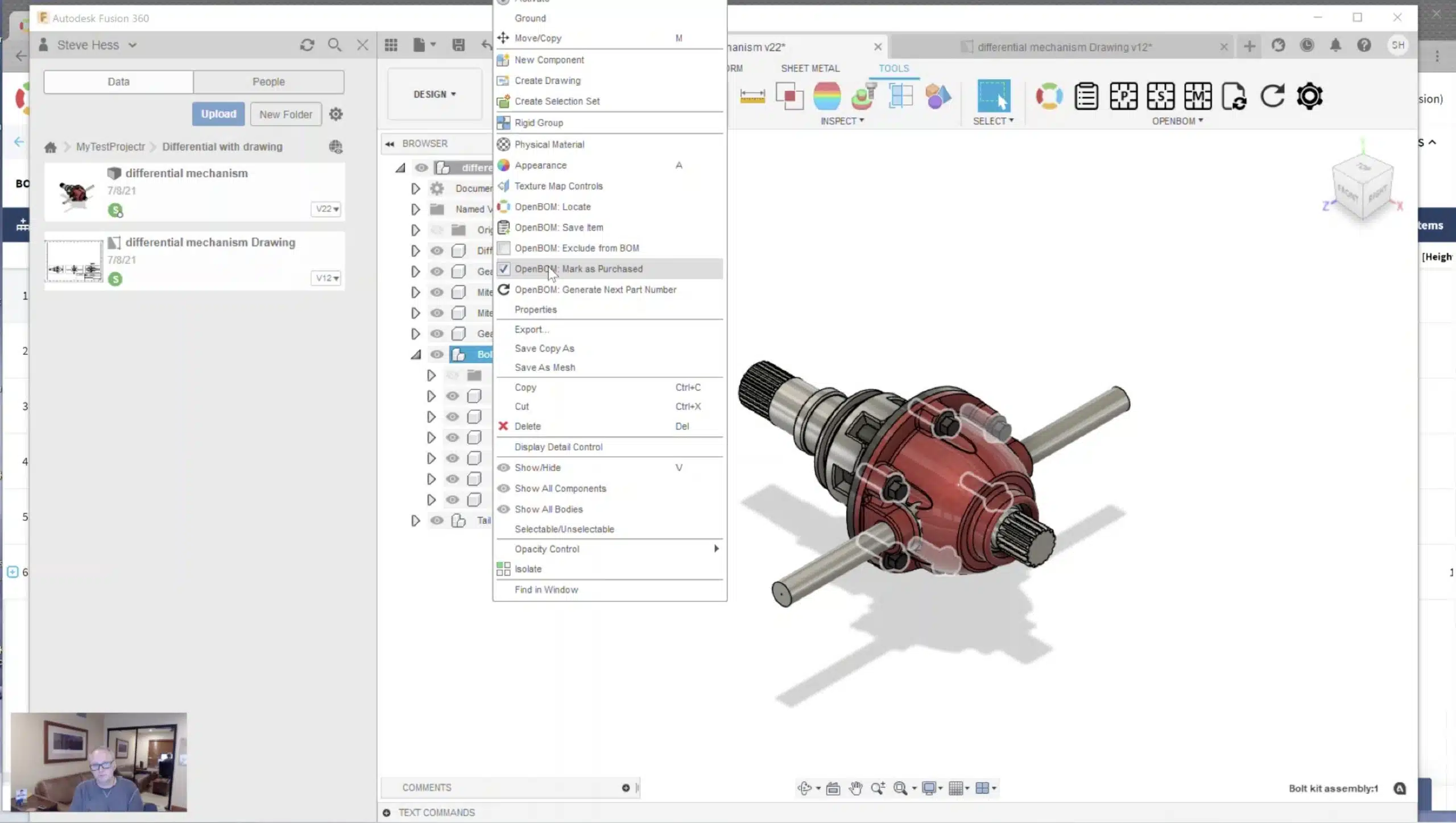Click the OpenBOM colorful ring logo icon
Image resolution: width=1456 pixels, height=823 pixels.
[x=1049, y=96]
